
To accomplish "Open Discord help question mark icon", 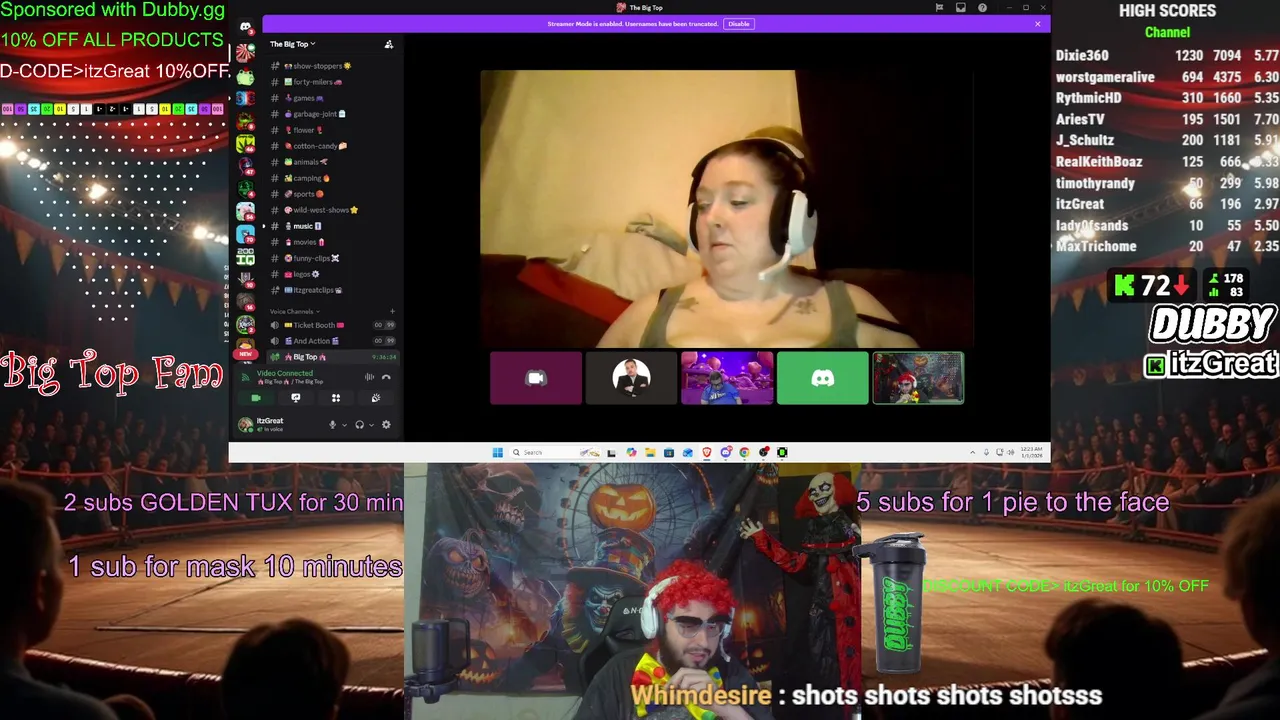I will click(x=983, y=8).
